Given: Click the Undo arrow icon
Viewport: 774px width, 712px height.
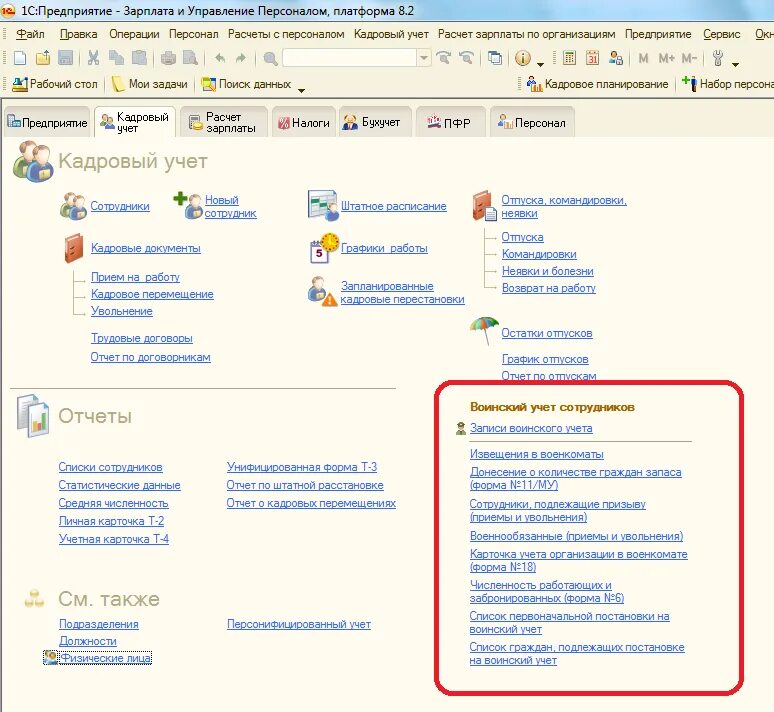Looking at the screenshot, I should (x=220, y=58).
